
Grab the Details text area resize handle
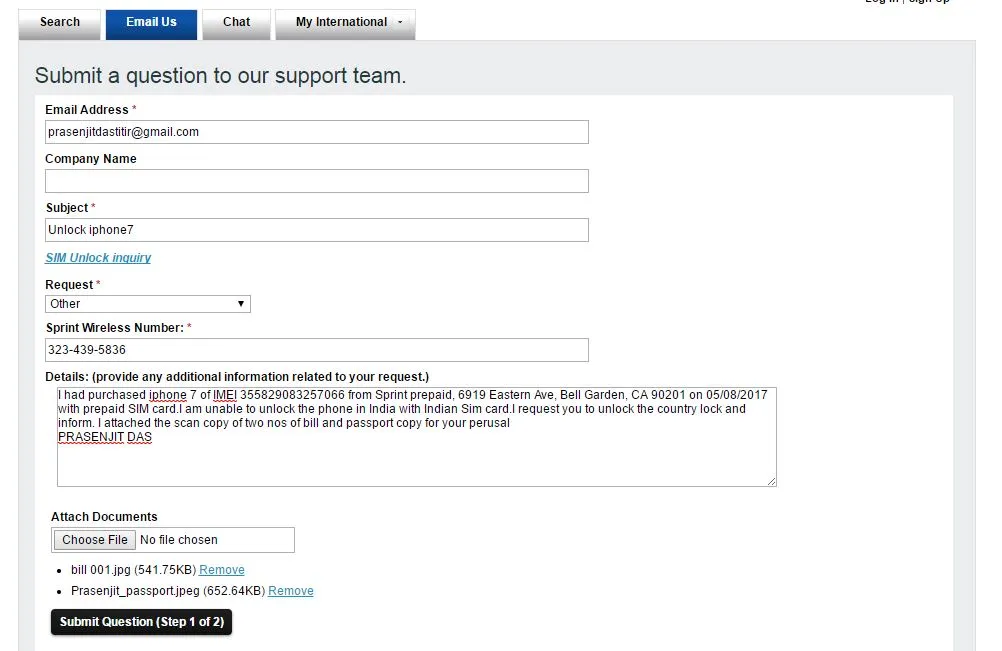(x=771, y=481)
